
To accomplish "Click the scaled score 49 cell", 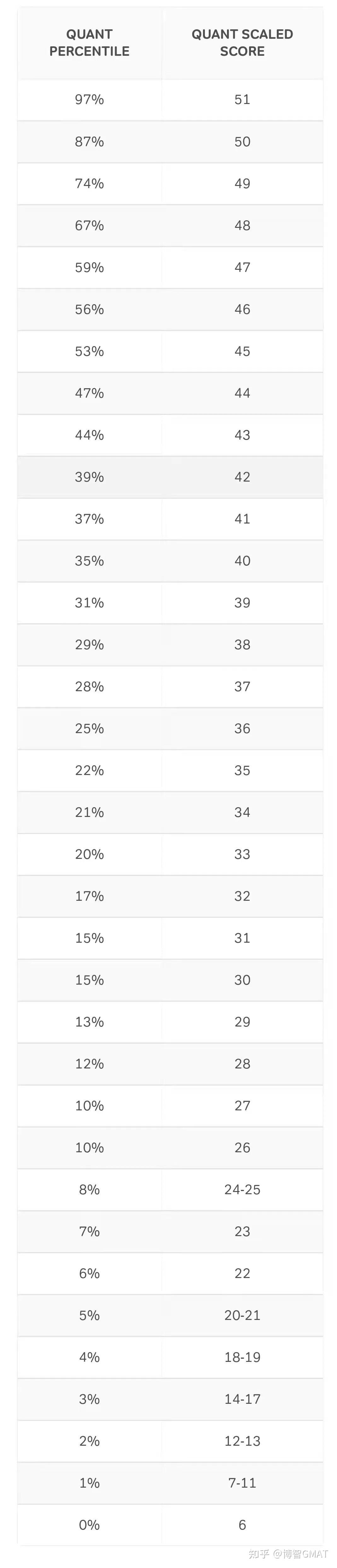I will coord(242,184).
